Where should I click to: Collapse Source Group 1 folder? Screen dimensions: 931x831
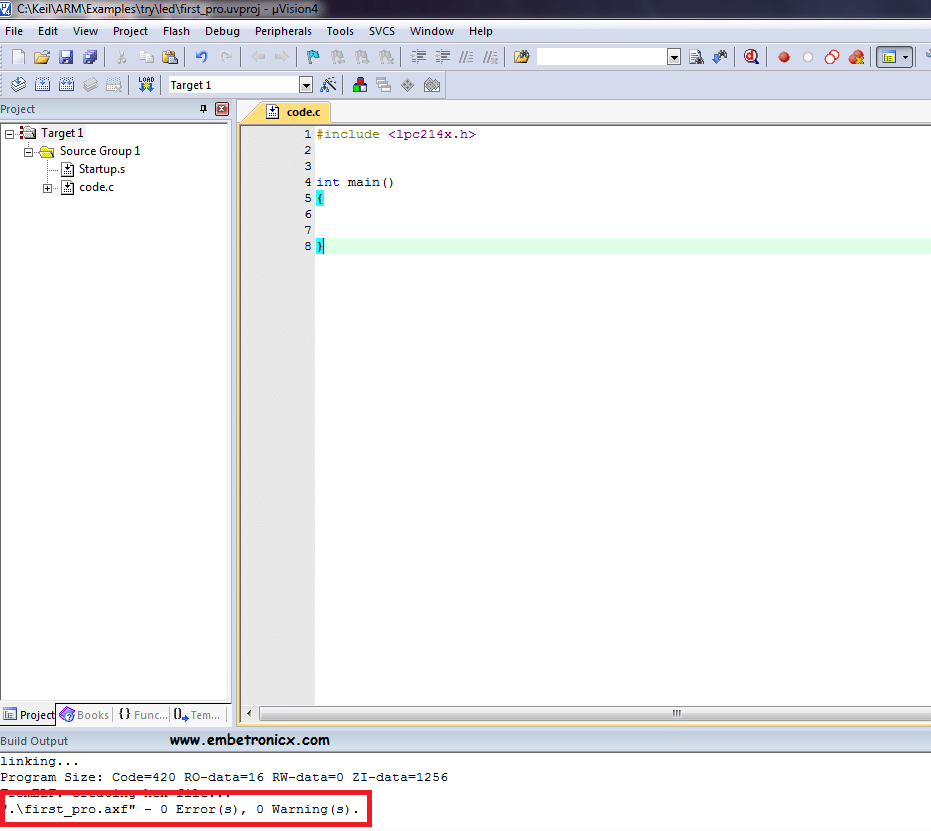click(x=28, y=152)
